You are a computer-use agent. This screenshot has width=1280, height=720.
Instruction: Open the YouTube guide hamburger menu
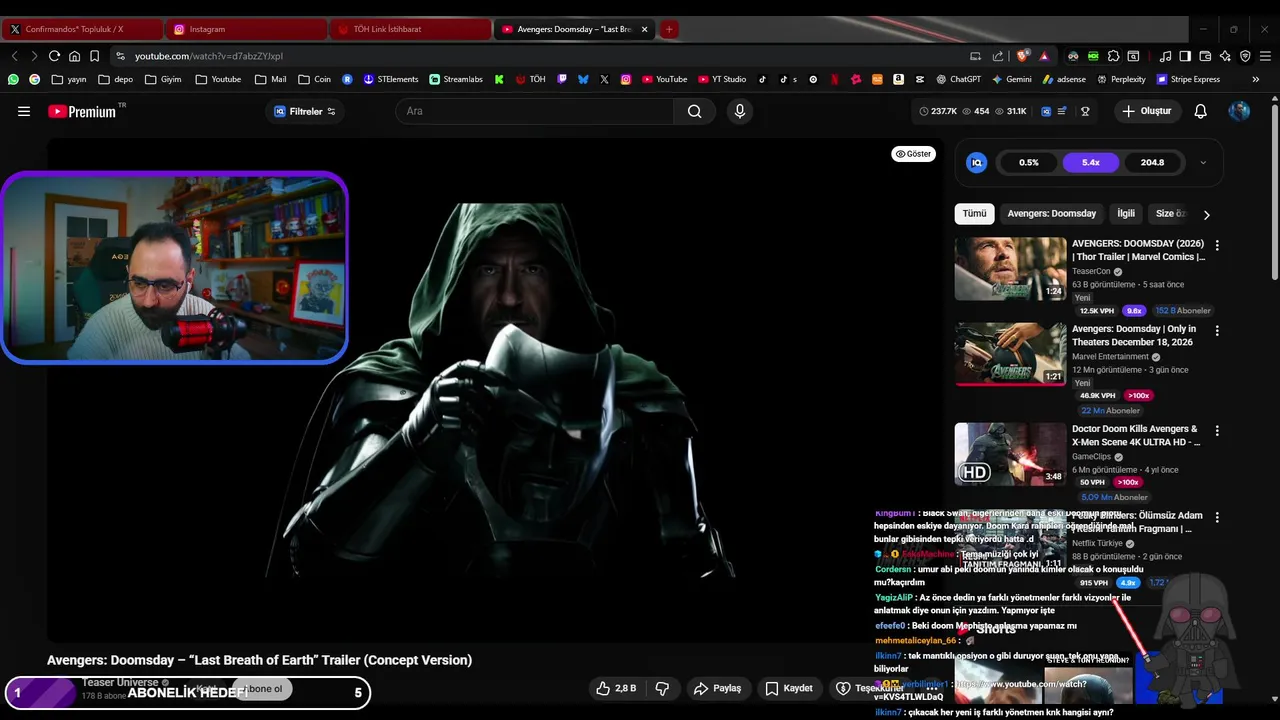pos(24,111)
